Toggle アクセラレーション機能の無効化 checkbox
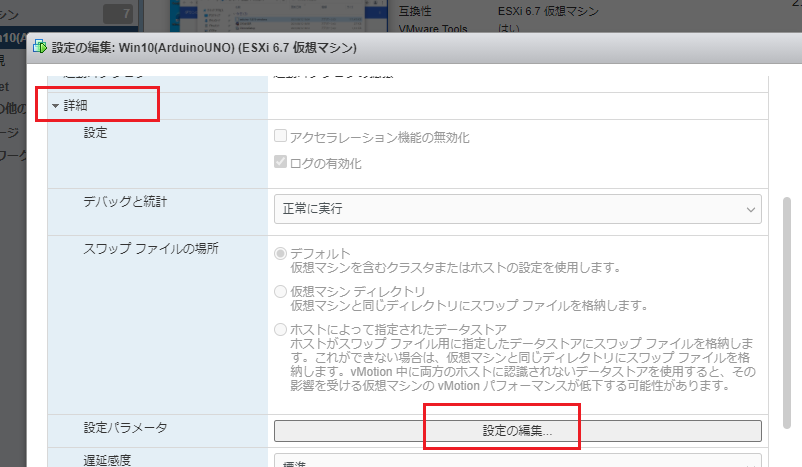 (281, 137)
